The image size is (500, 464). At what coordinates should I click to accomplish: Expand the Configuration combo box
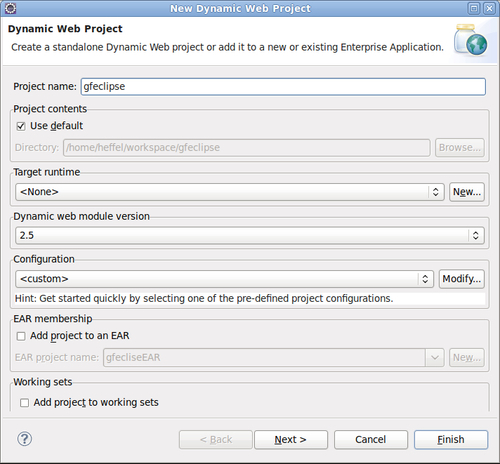(224, 279)
